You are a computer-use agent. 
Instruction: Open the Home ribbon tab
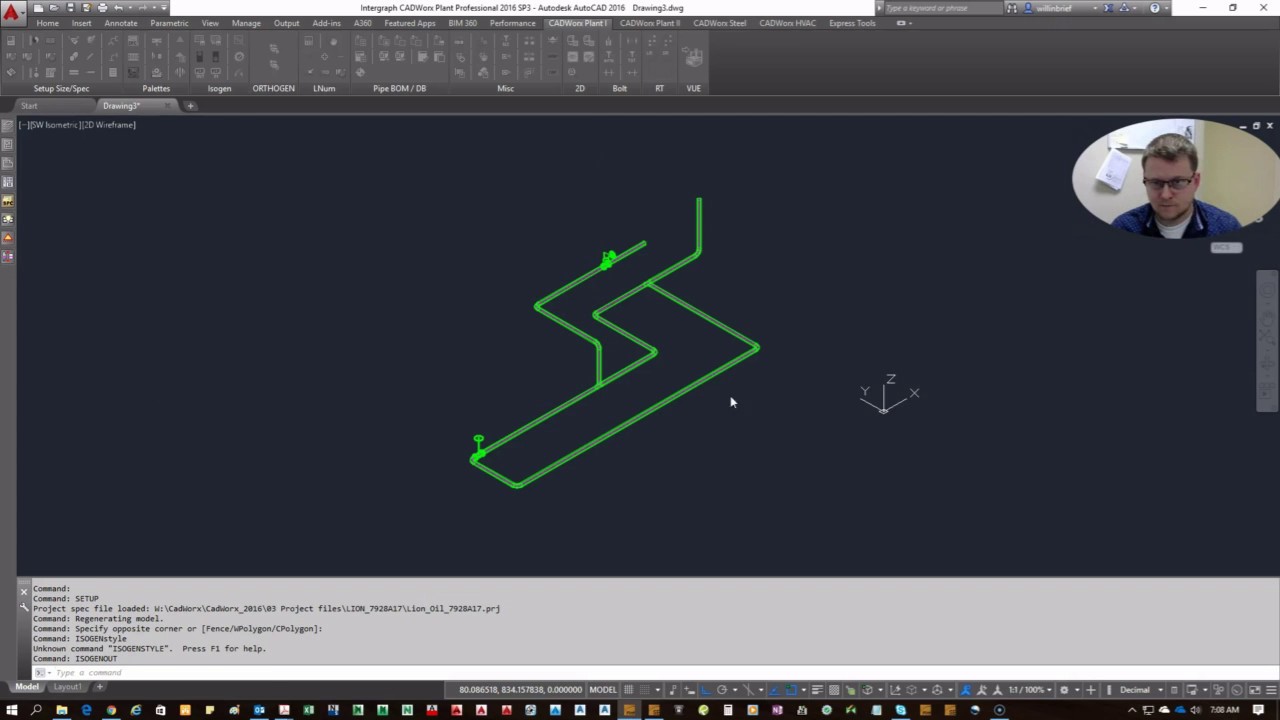click(x=47, y=23)
